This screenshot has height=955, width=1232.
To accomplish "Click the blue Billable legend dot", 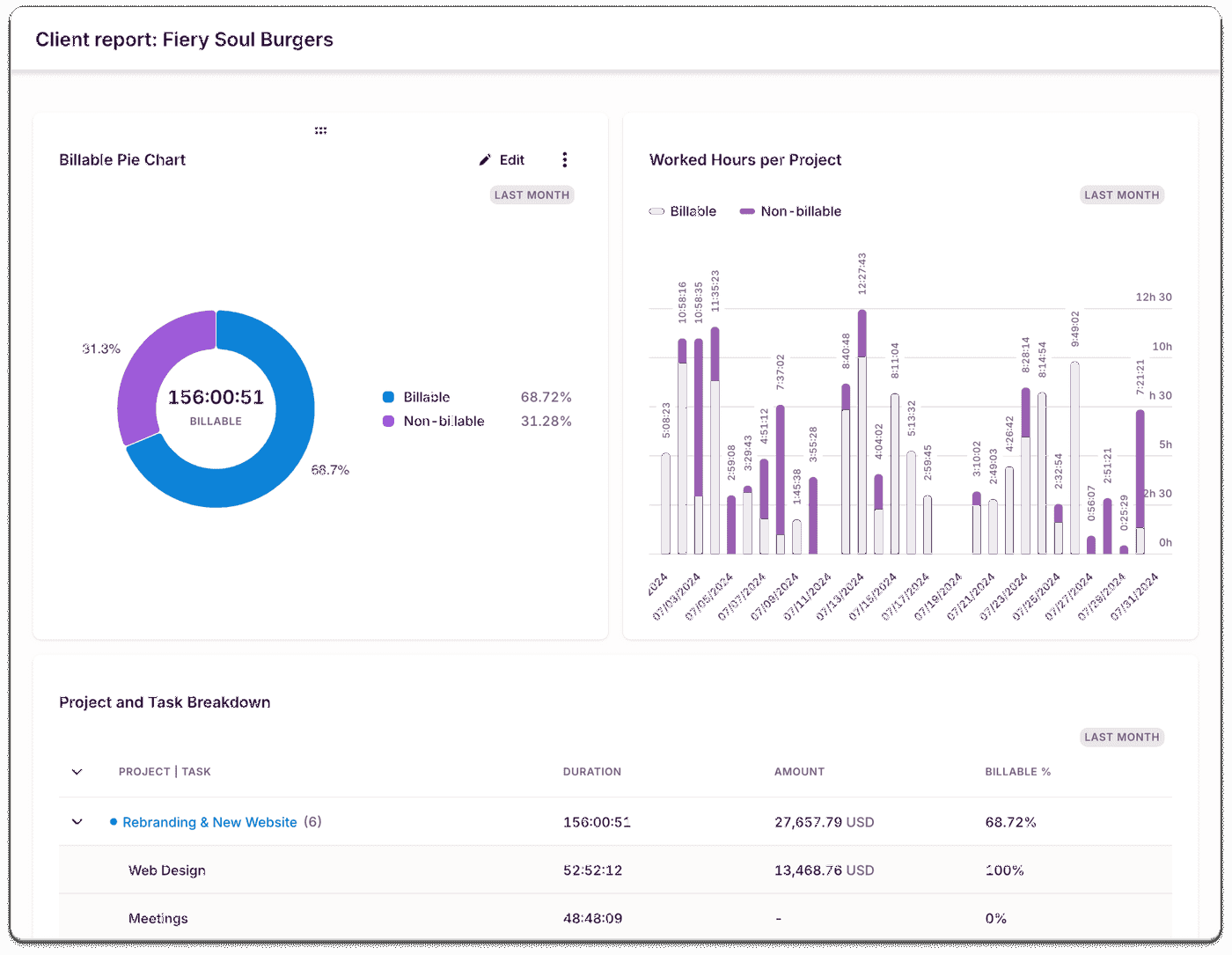I will tap(388, 398).
